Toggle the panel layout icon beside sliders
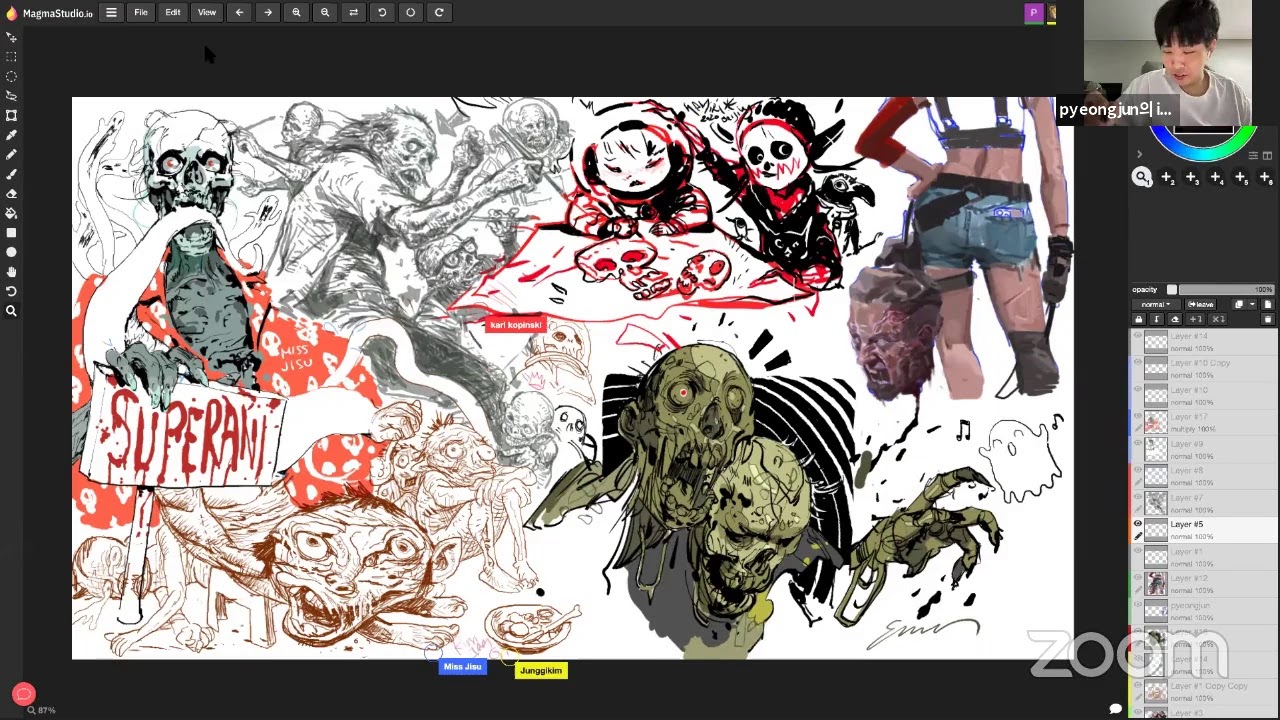Image resolution: width=1280 pixels, height=720 pixels. 1267,155
